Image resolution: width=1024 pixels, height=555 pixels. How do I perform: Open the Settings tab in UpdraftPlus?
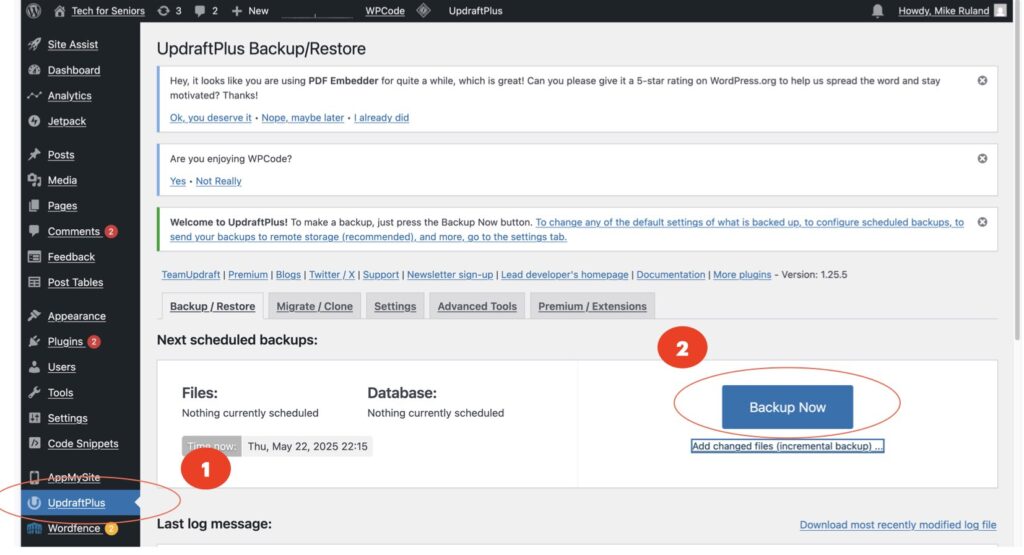click(x=395, y=306)
